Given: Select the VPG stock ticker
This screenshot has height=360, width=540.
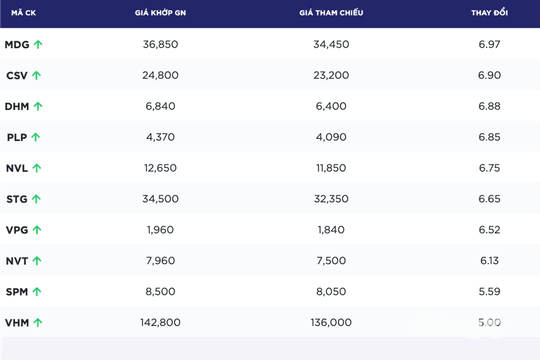Looking at the screenshot, I should click(17, 230).
